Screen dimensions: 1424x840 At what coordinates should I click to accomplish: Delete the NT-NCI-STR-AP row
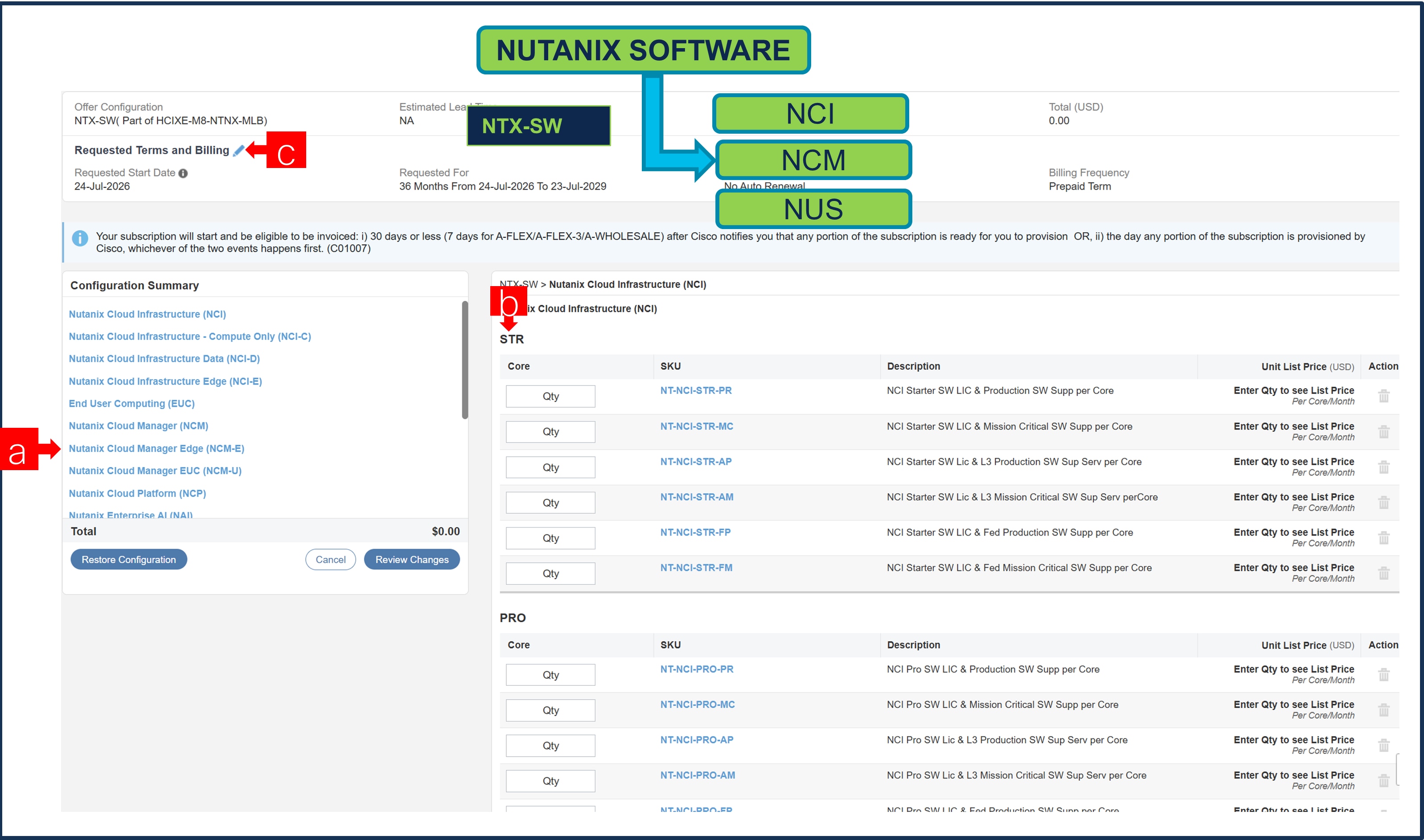1383,467
